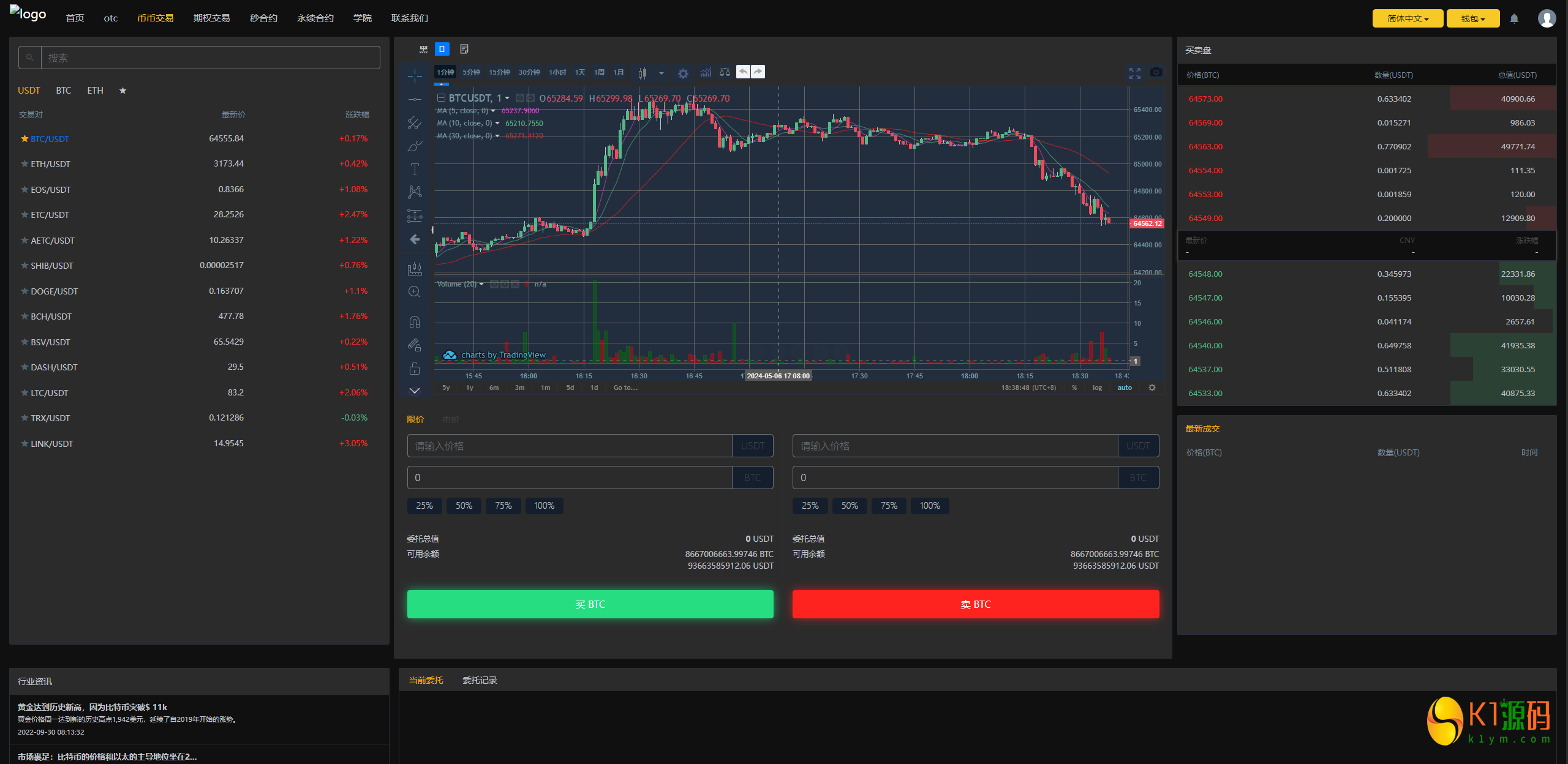The width and height of the screenshot is (1568, 764).
Task: Select the crosshair cursor tool
Action: coord(415,76)
